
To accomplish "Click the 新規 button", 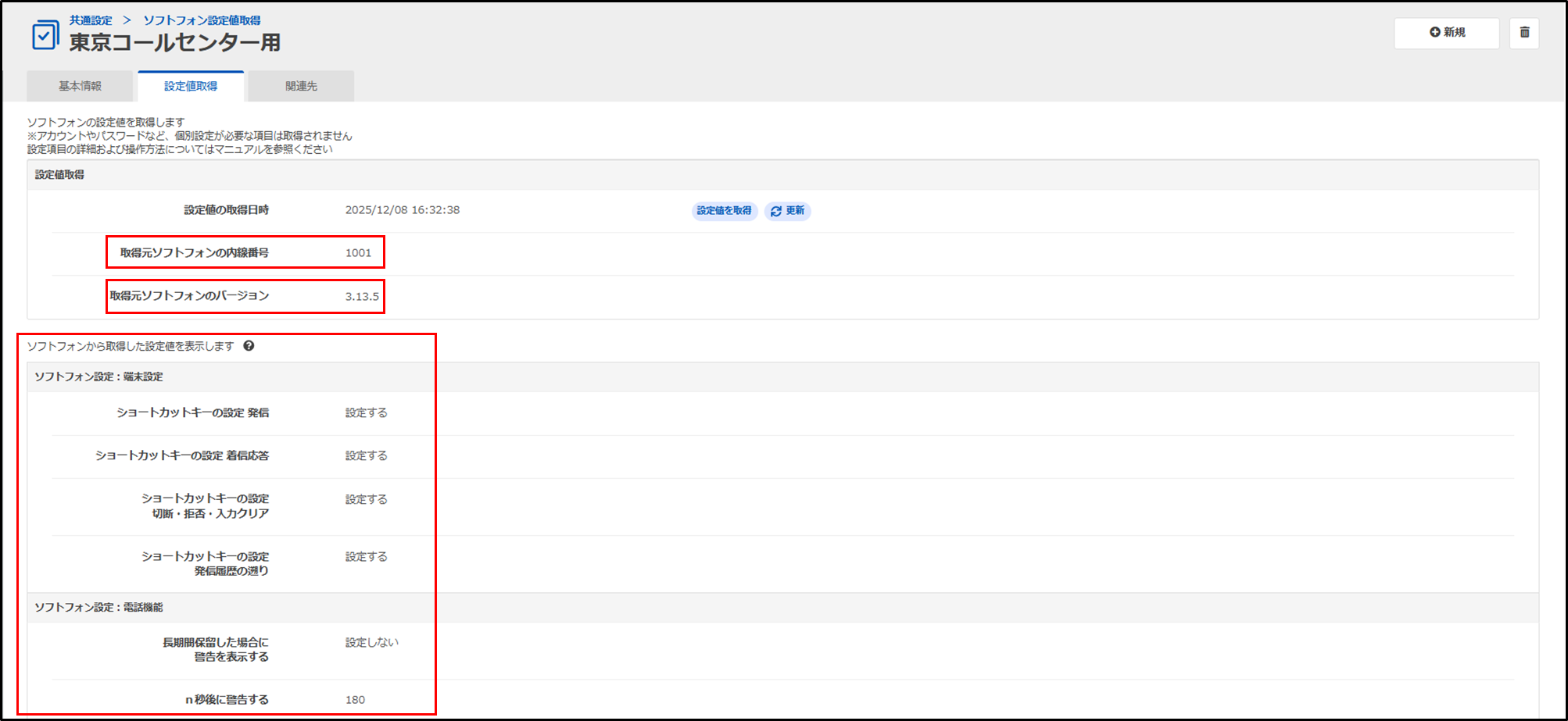I will (x=1446, y=33).
